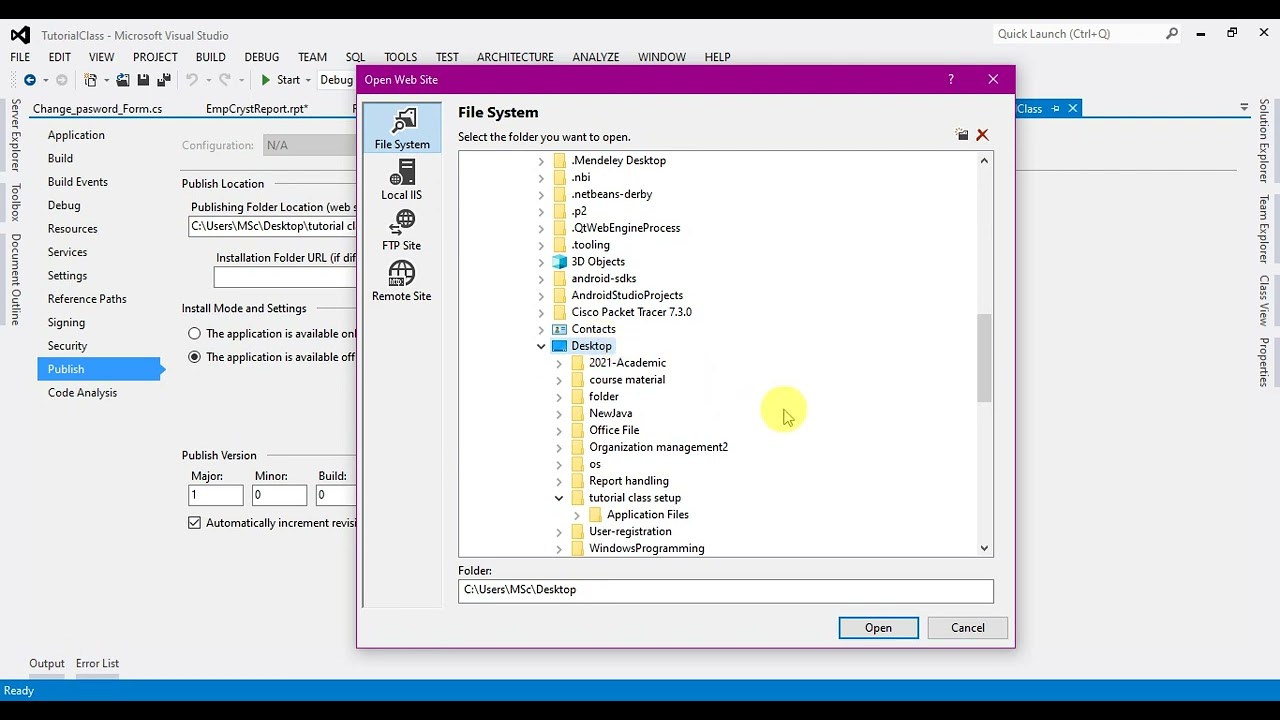Click the Navigate Forward toolbar arrow
The width and height of the screenshot is (1280, 720).
61,80
